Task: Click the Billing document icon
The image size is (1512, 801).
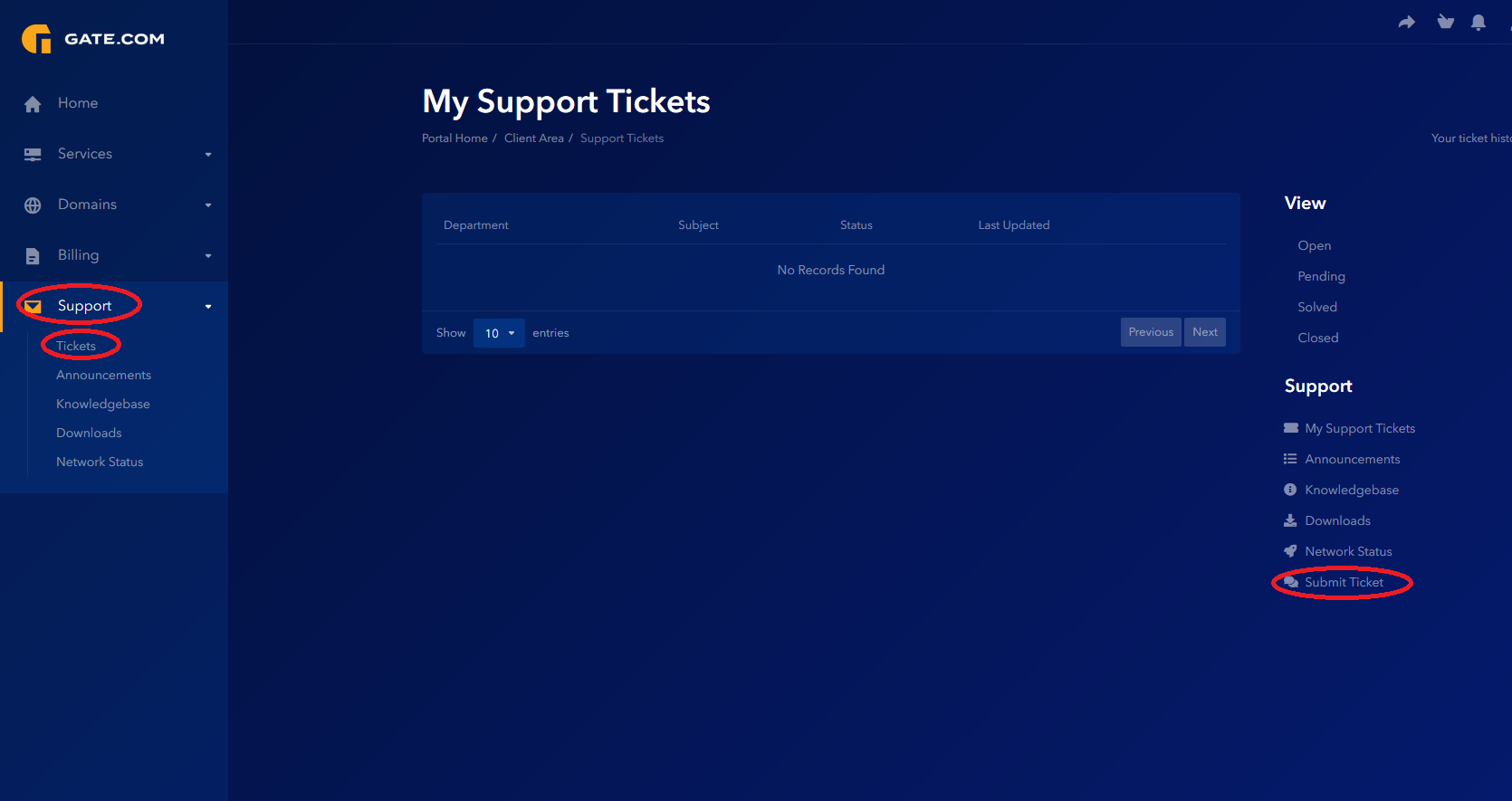Action: tap(33, 256)
